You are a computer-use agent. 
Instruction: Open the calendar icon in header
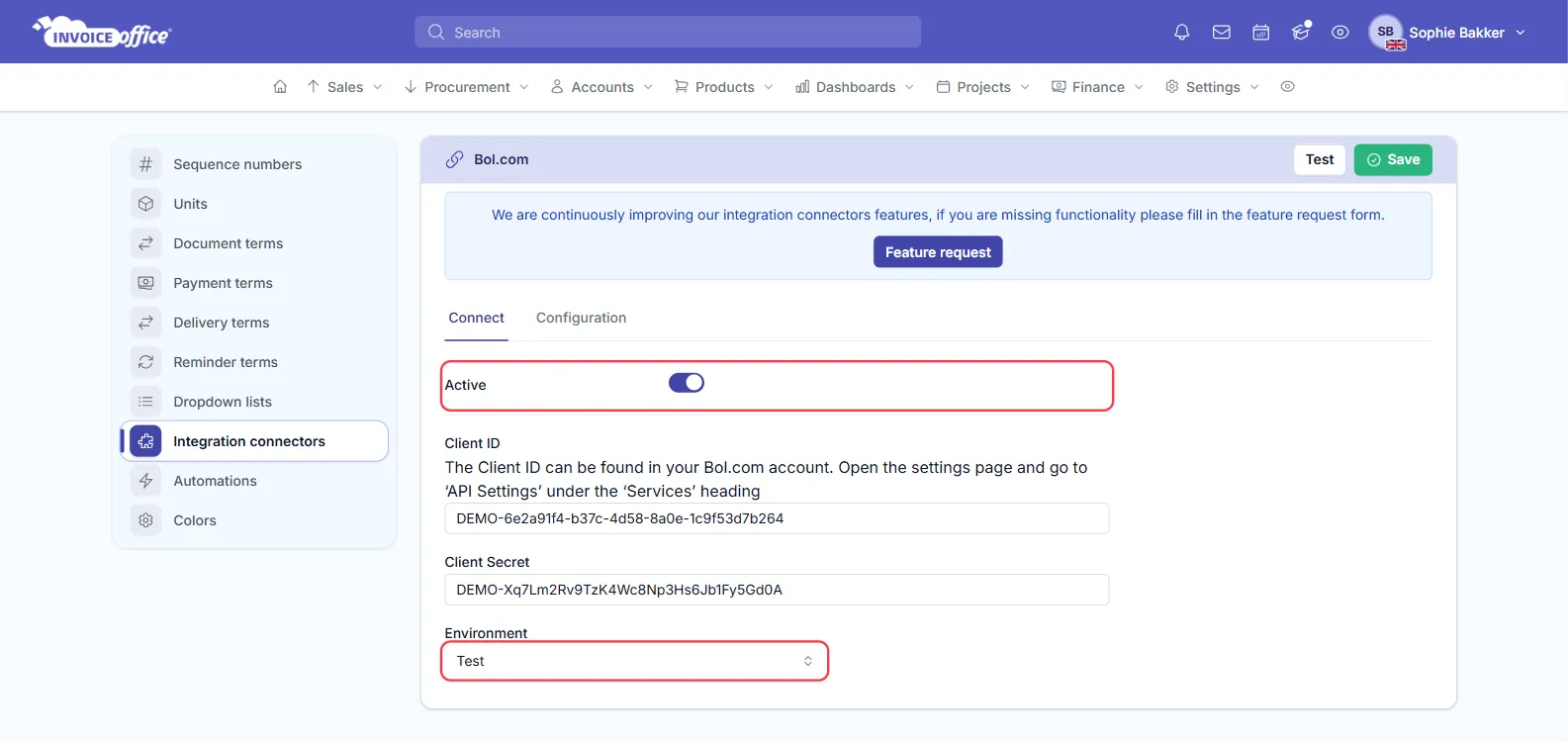(x=1261, y=33)
